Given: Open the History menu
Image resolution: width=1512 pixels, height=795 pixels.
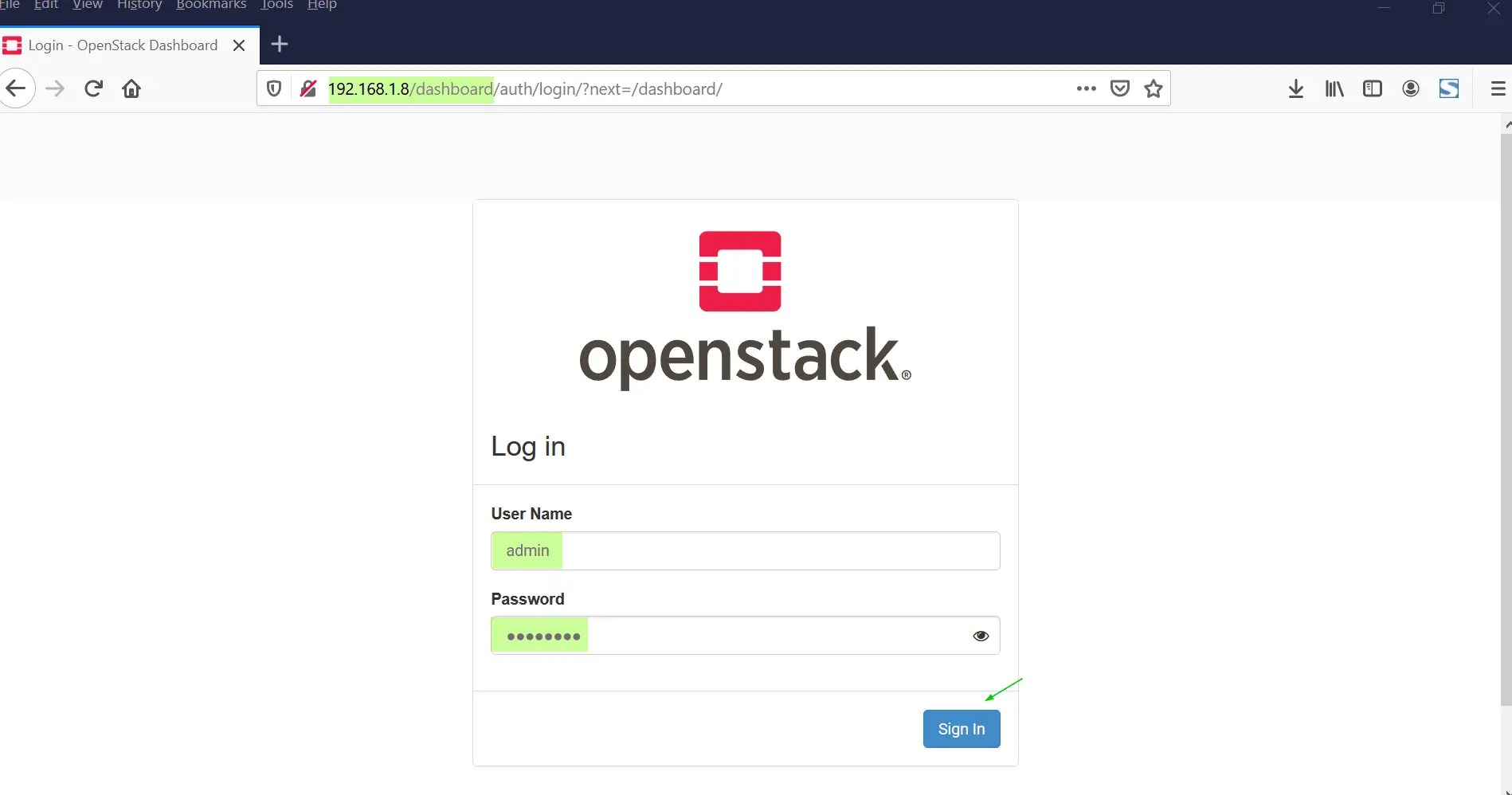Looking at the screenshot, I should pos(139,5).
